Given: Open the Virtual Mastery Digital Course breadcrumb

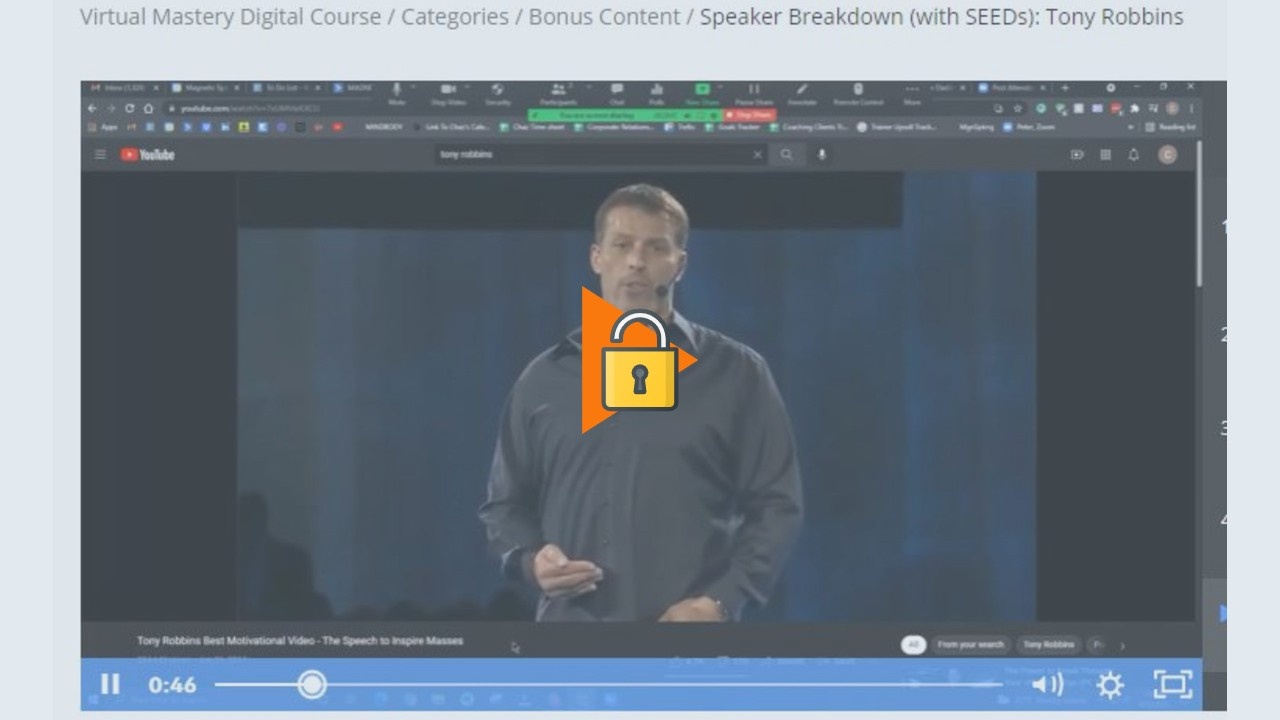Looking at the screenshot, I should click(x=230, y=17).
